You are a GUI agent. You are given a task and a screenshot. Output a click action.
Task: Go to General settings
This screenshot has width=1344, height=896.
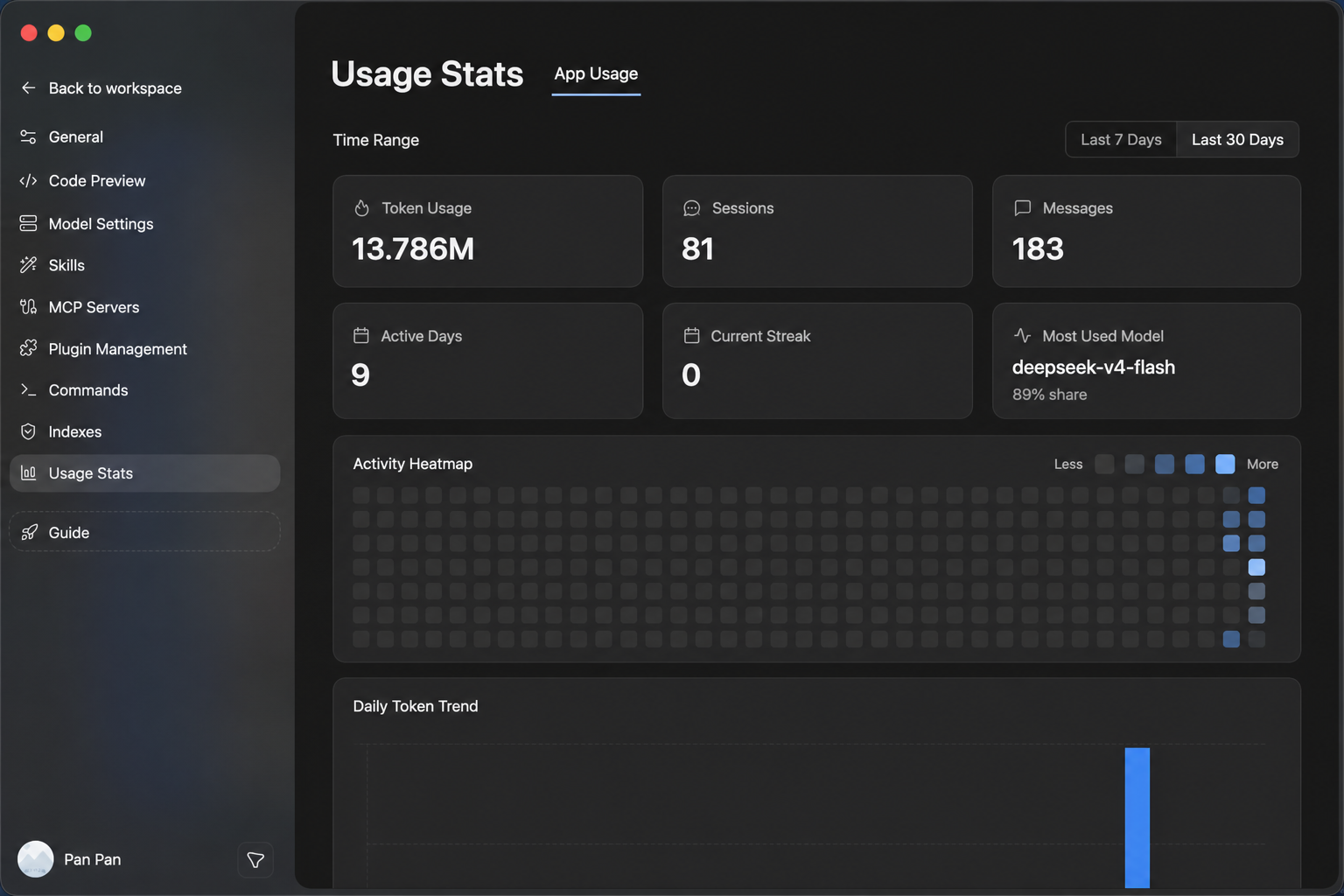[145, 136]
